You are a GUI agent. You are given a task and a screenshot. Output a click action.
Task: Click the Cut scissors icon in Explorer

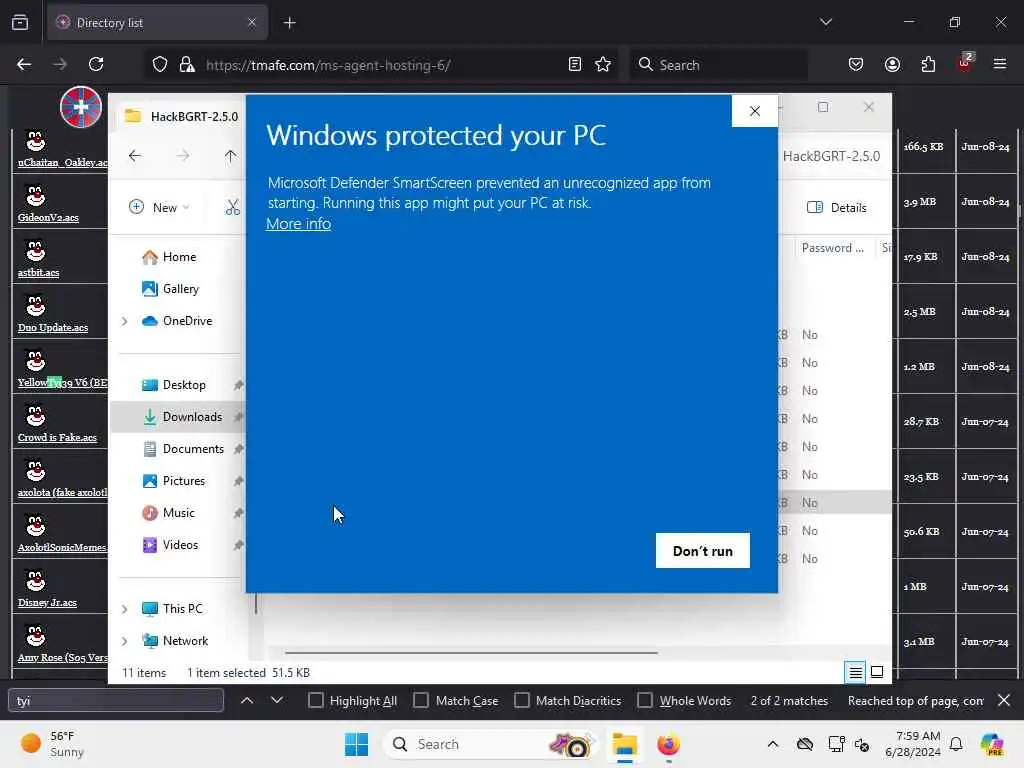232,207
